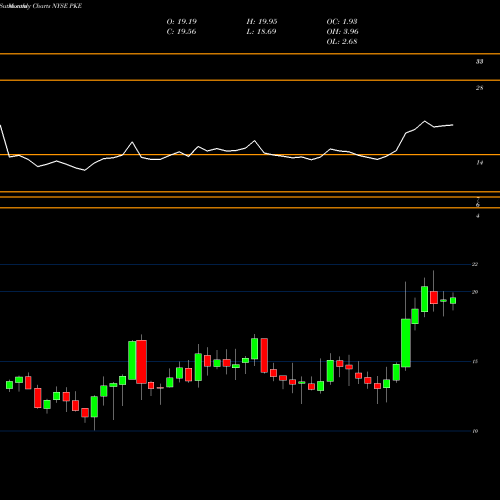Click the OH: 3.96 value
This screenshot has width=500, height=500.
coord(342,32)
